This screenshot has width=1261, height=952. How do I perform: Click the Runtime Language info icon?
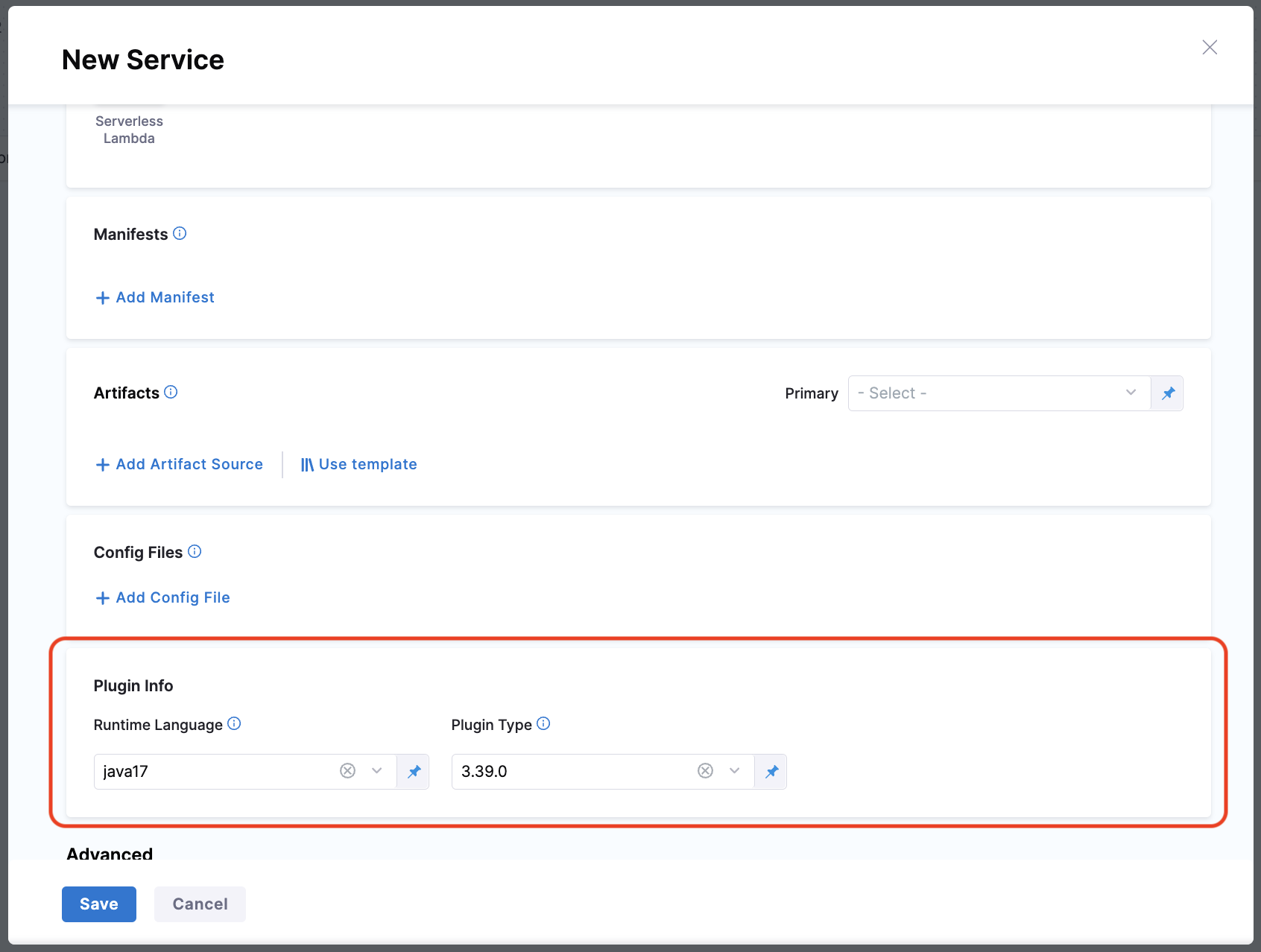click(x=234, y=724)
